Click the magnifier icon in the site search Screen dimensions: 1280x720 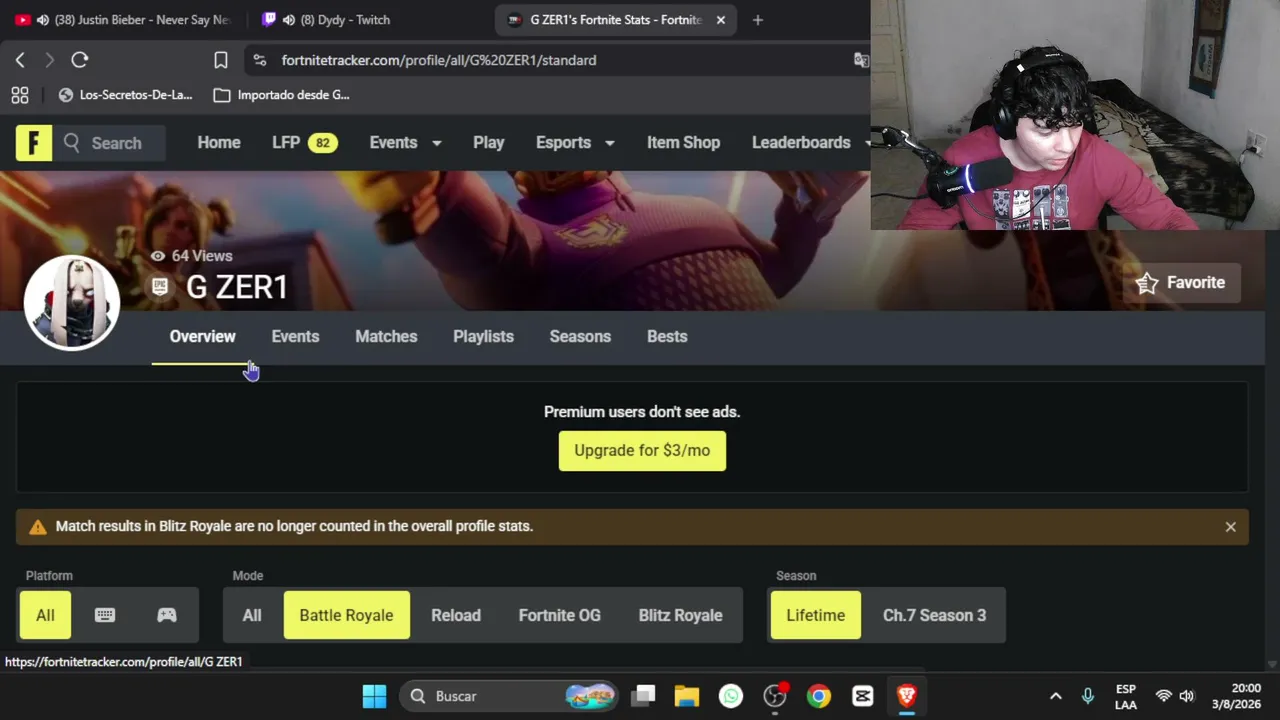click(x=72, y=143)
